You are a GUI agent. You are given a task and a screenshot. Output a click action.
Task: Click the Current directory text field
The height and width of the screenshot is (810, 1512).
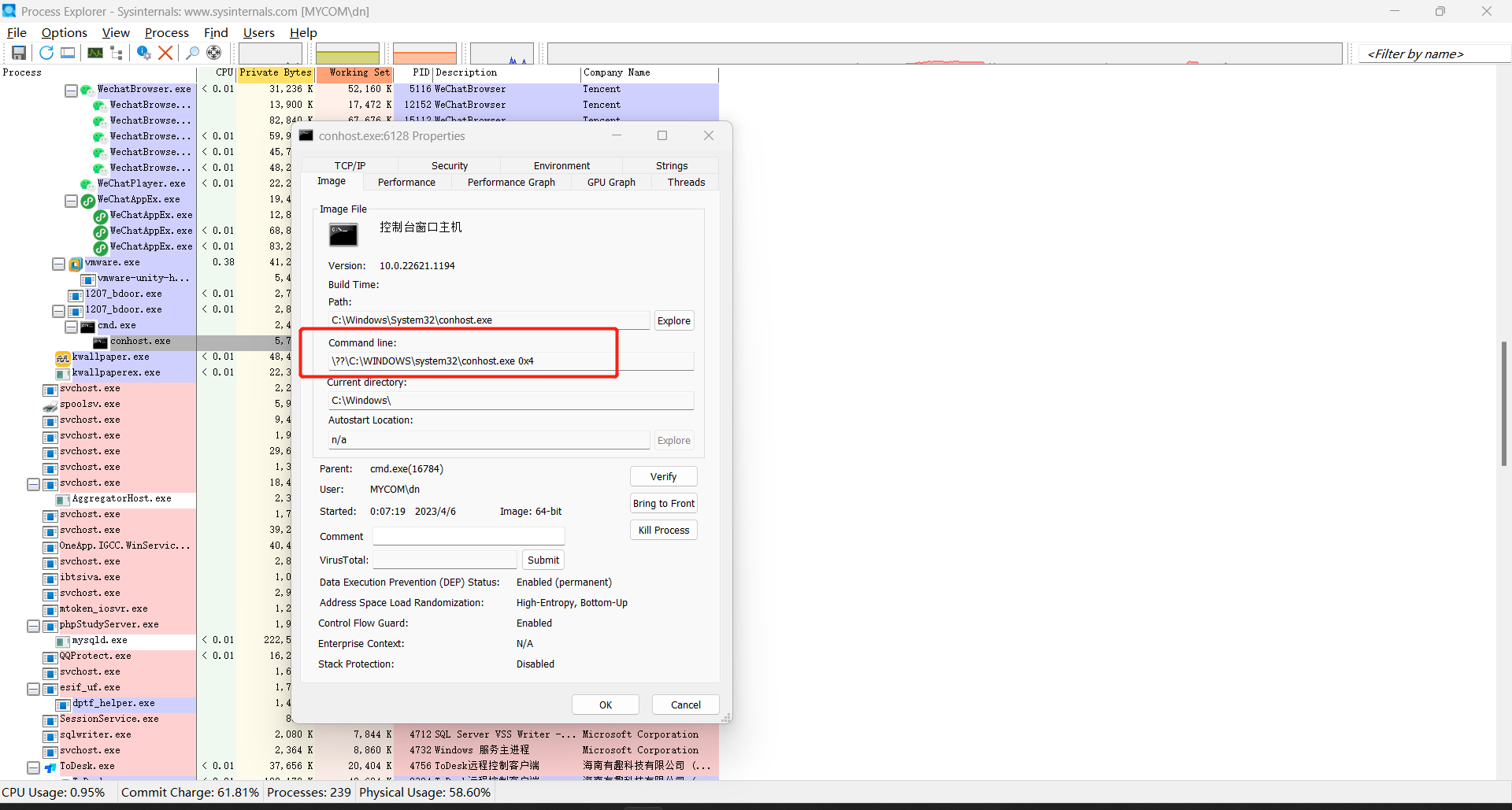tap(510, 400)
